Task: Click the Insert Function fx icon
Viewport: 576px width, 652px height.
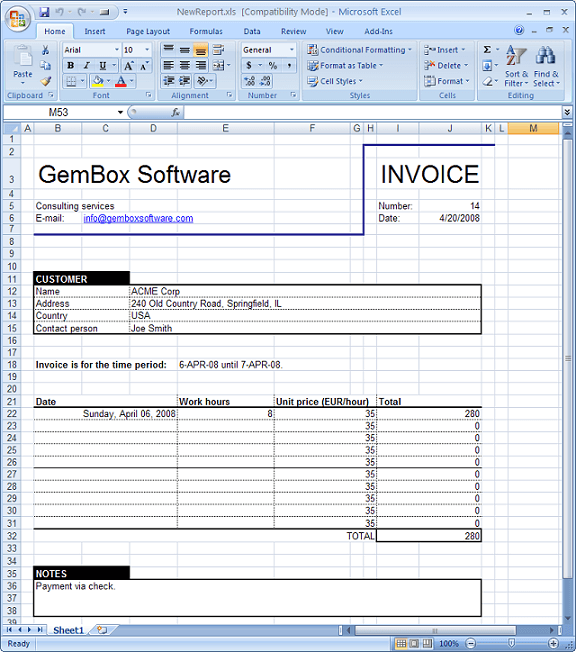Action: point(176,112)
